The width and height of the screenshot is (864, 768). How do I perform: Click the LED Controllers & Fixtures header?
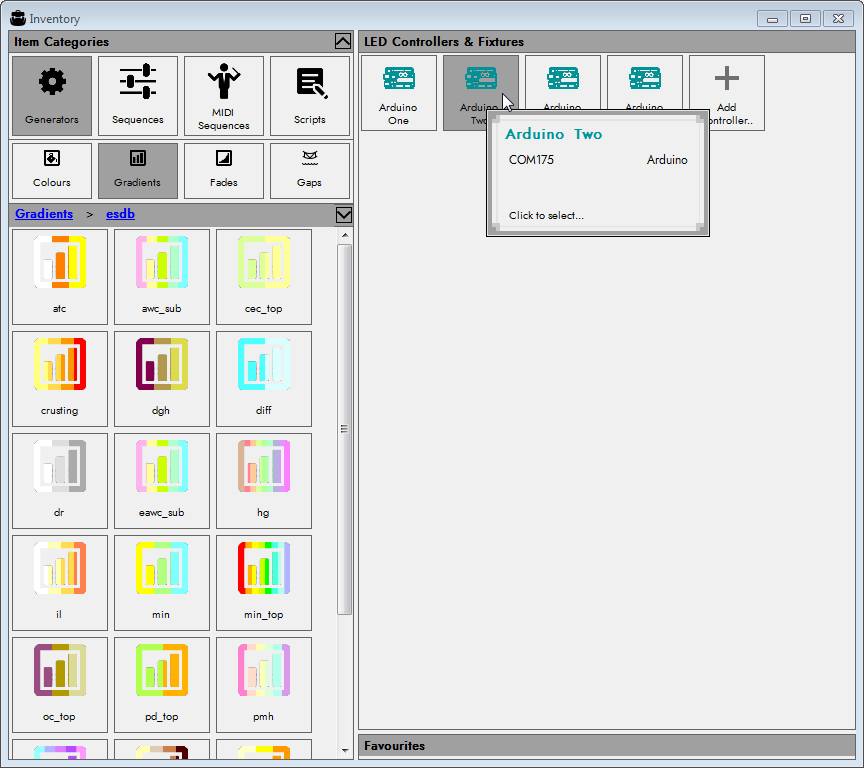607,42
